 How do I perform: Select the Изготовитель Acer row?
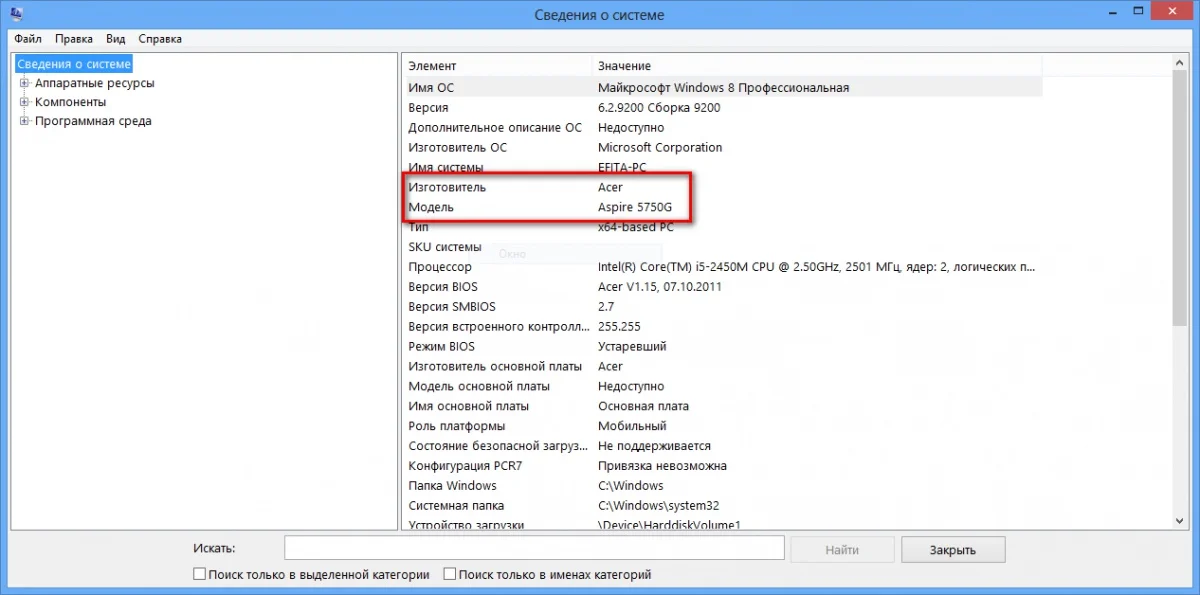723,187
